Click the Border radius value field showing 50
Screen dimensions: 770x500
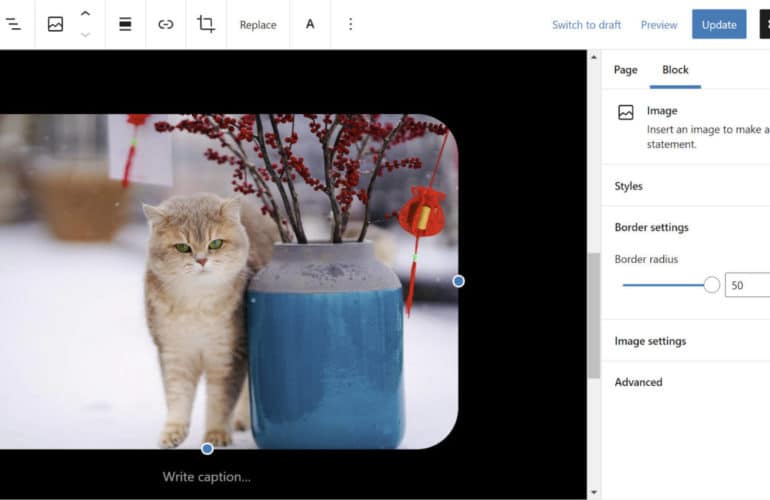tap(747, 285)
